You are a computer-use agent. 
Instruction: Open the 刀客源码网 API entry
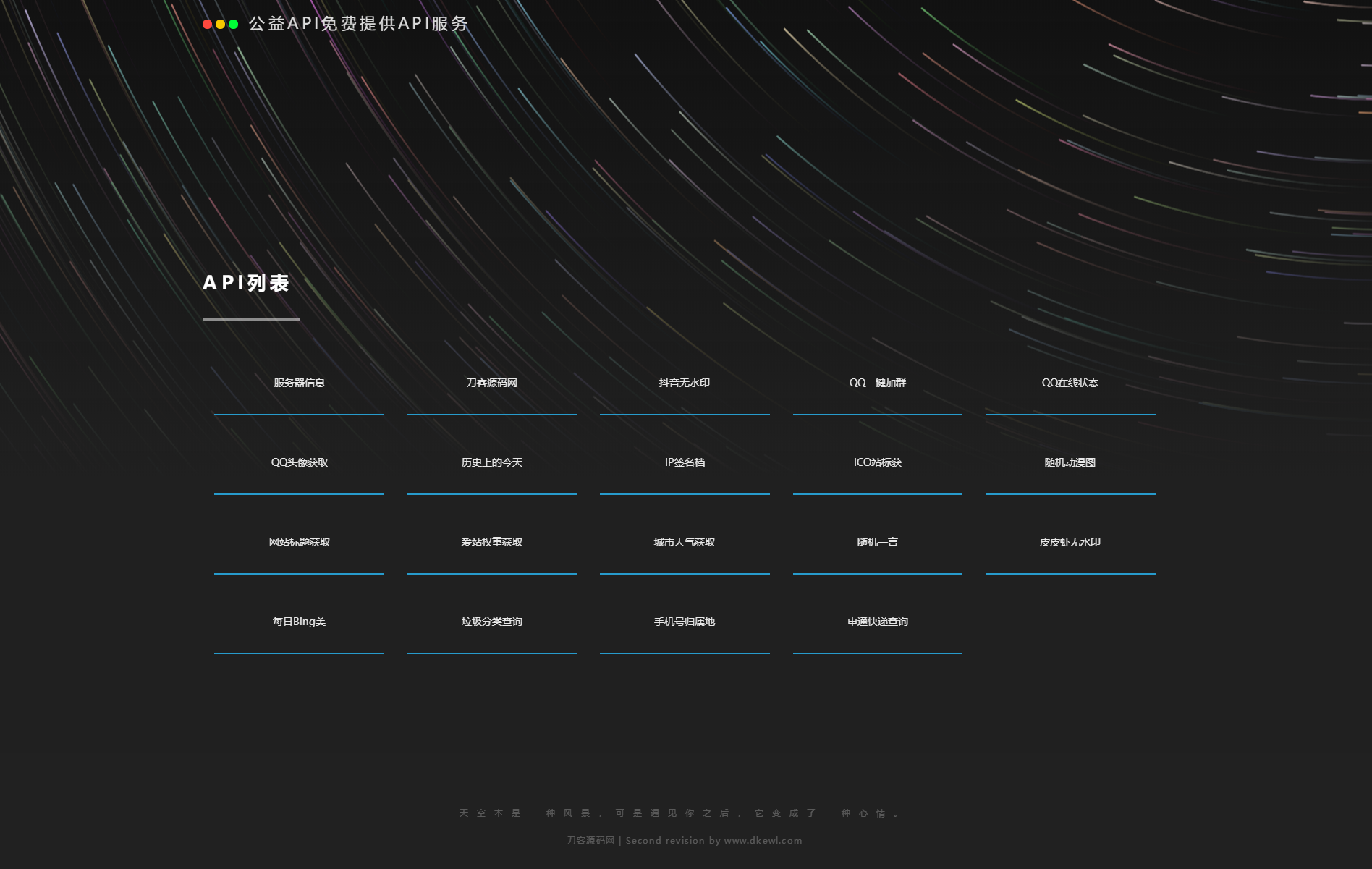[x=491, y=383]
